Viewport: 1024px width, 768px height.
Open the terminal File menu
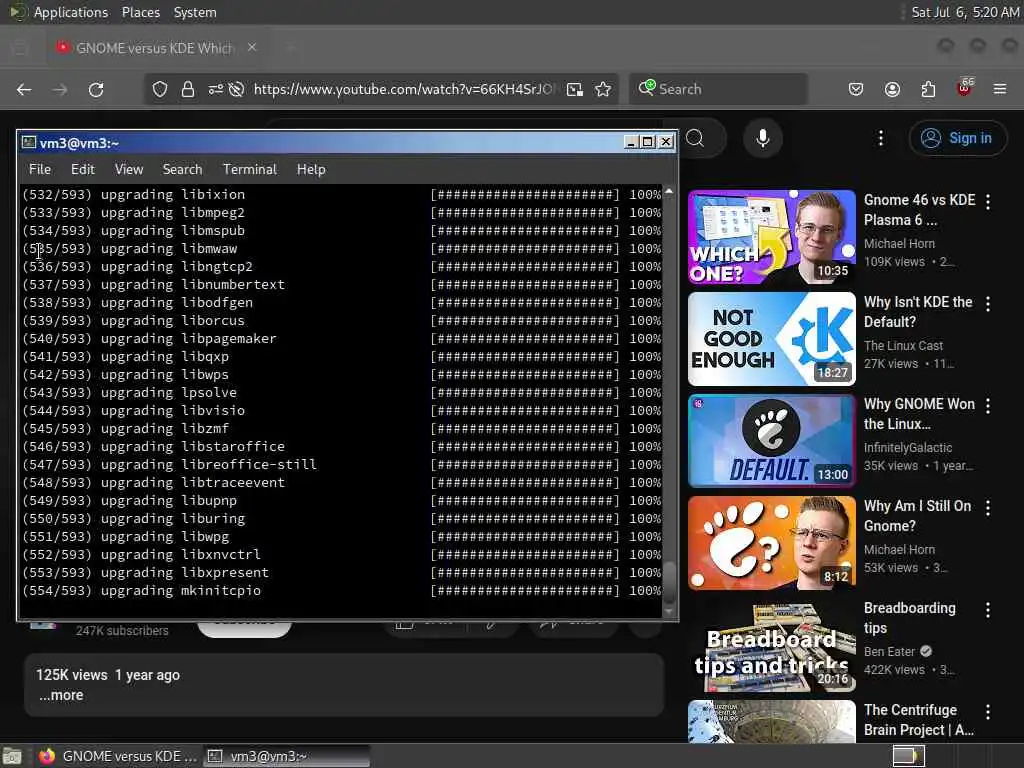40,169
